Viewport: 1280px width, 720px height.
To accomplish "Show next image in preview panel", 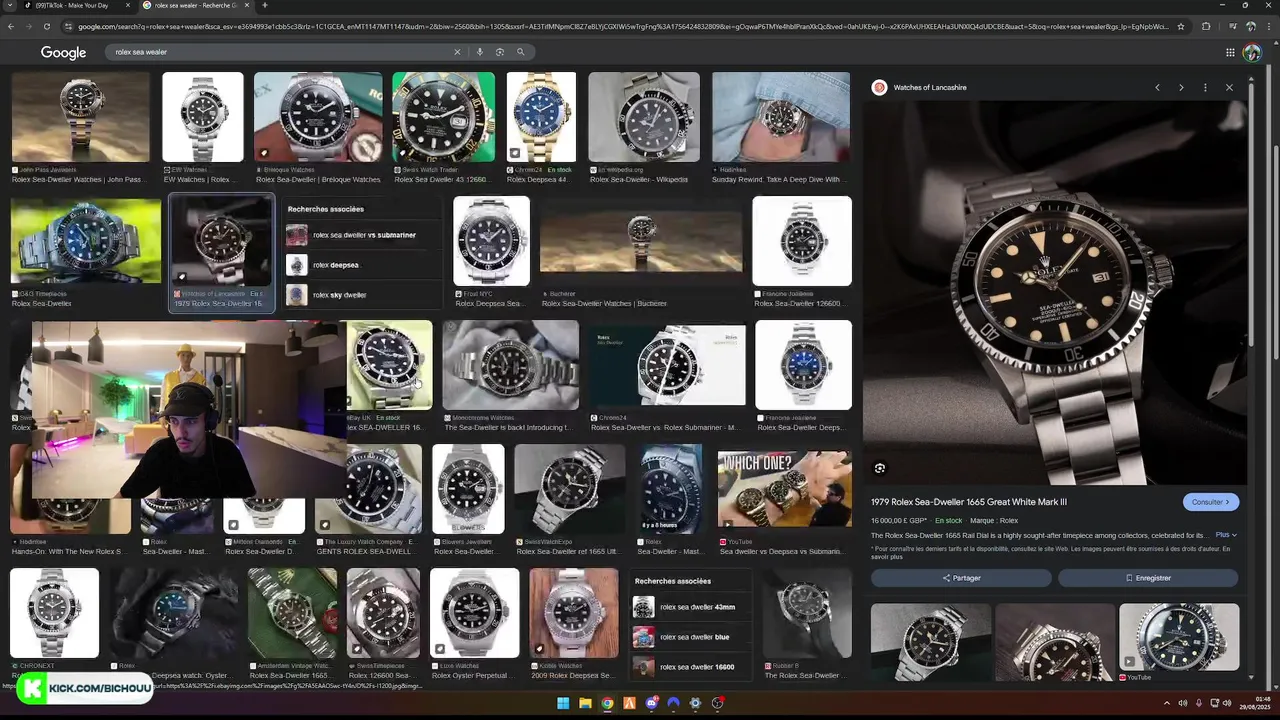I will [x=1181, y=87].
